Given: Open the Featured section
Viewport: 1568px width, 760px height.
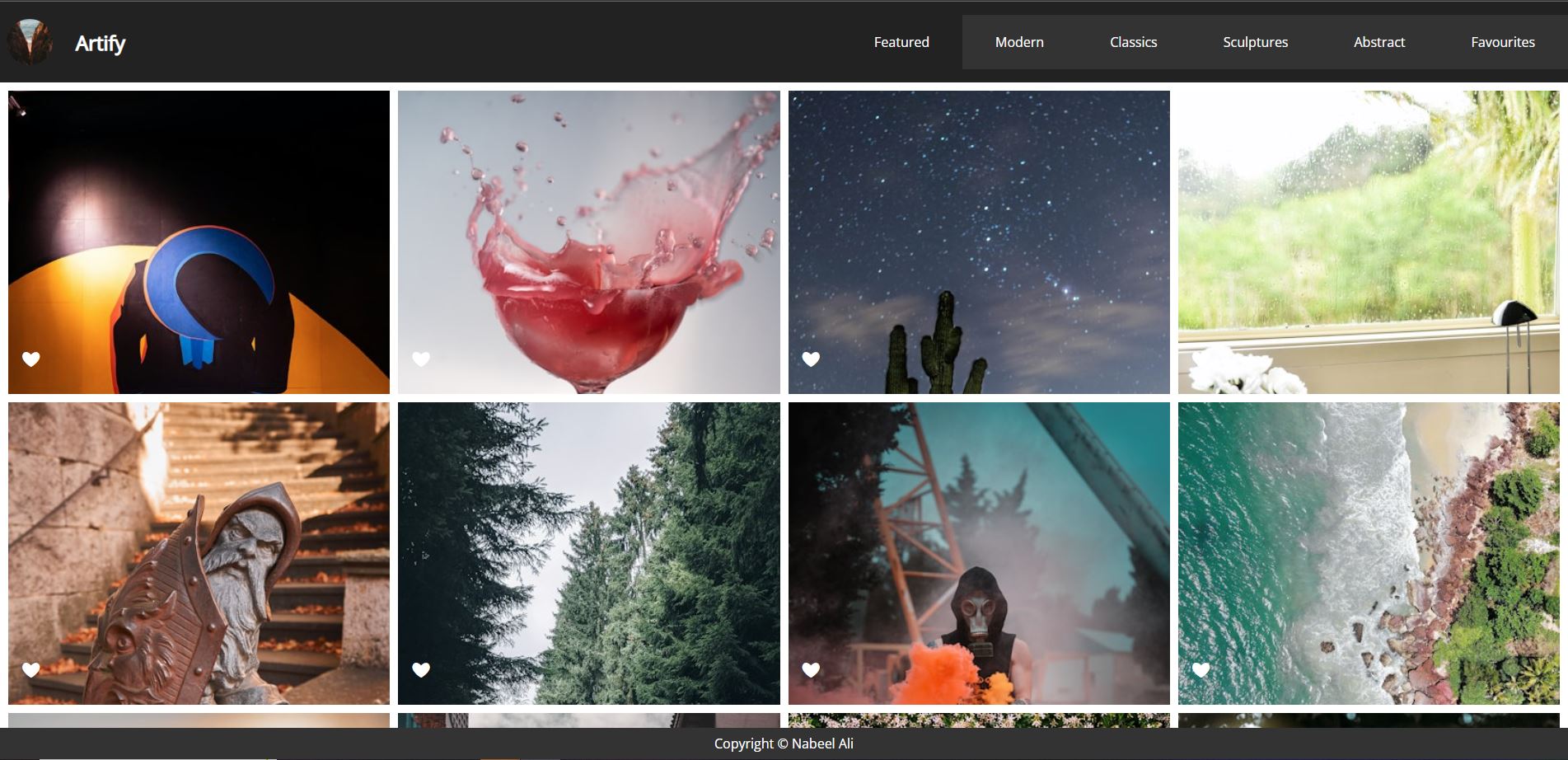Looking at the screenshot, I should pyautogui.click(x=901, y=42).
